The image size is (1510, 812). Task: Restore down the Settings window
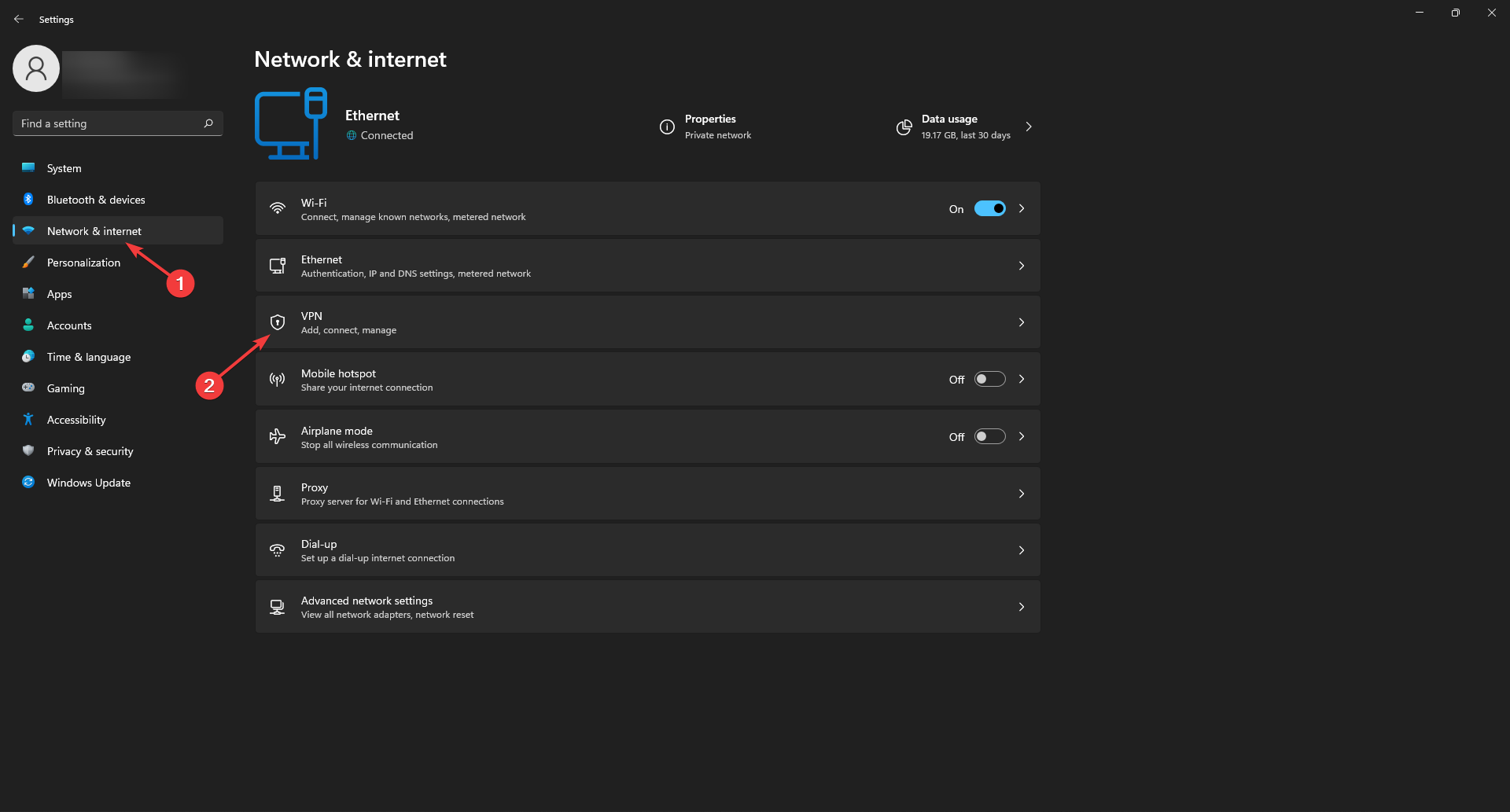pos(1456,13)
